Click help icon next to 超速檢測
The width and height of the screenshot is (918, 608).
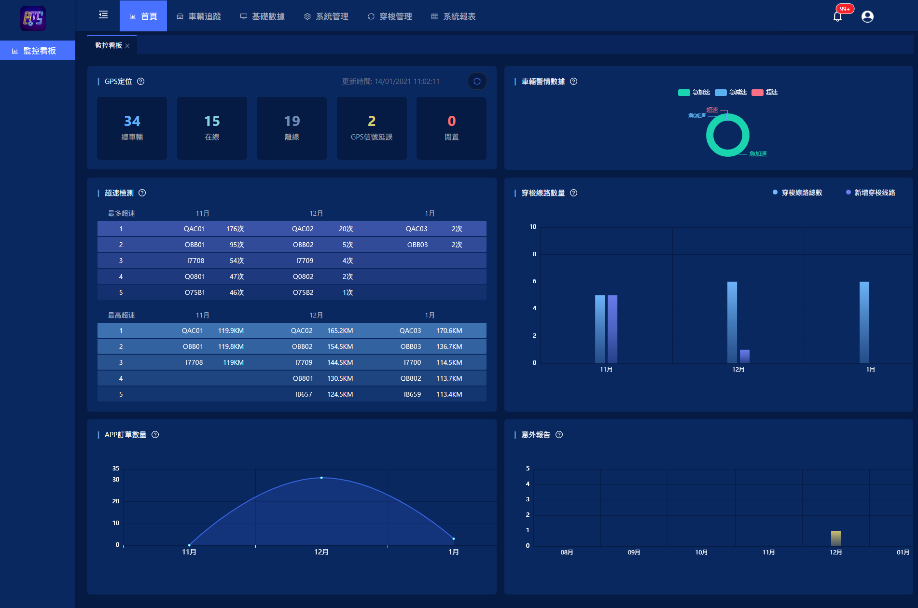(x=143, y=193)
